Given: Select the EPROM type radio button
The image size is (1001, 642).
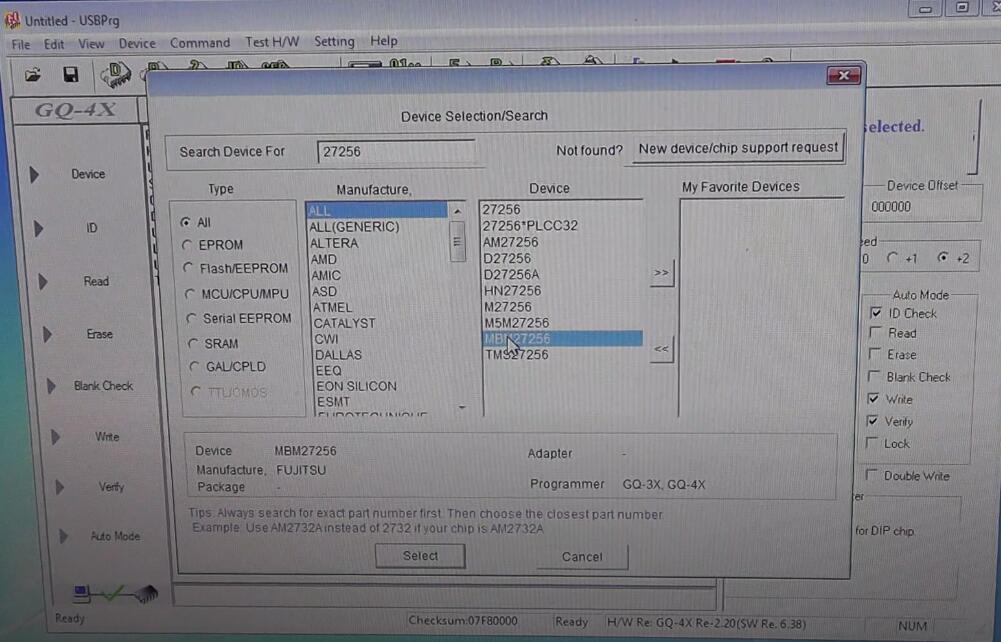Looking at the screenshot, I should coord(187,244).
